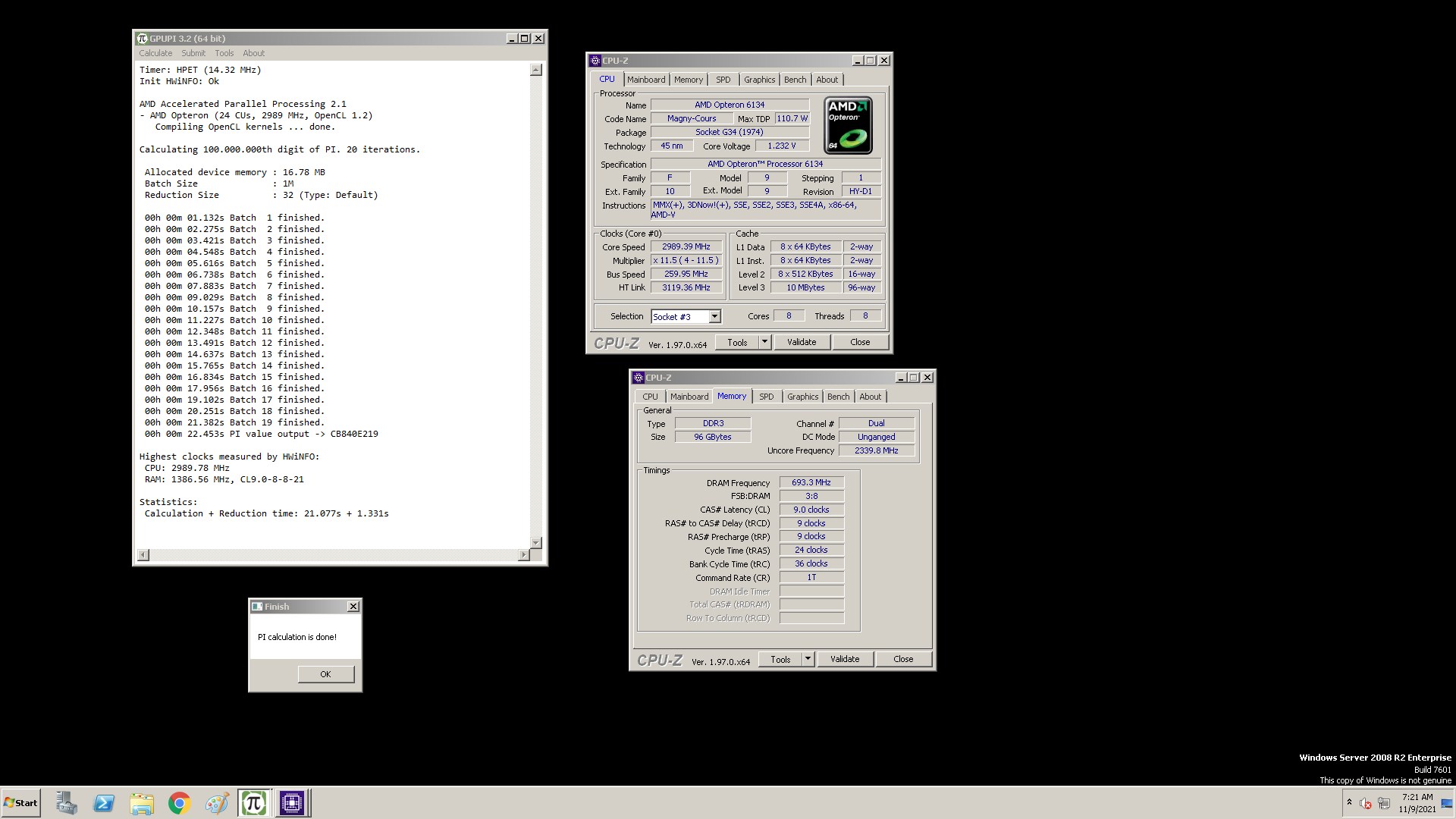Image resolution: width=1456 pixels, height=819 pixels.
Task: Click Close button in CPU-Z CPU window
Action: (x=860, y=342)
